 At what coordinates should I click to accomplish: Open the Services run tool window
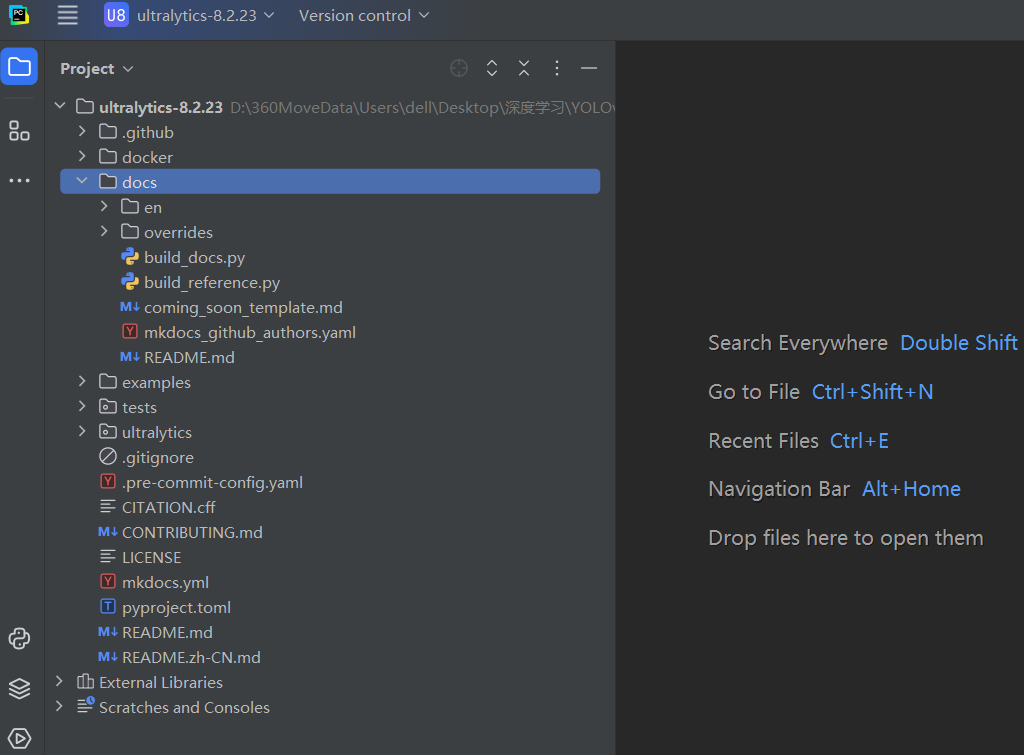[x=19, y=738]
